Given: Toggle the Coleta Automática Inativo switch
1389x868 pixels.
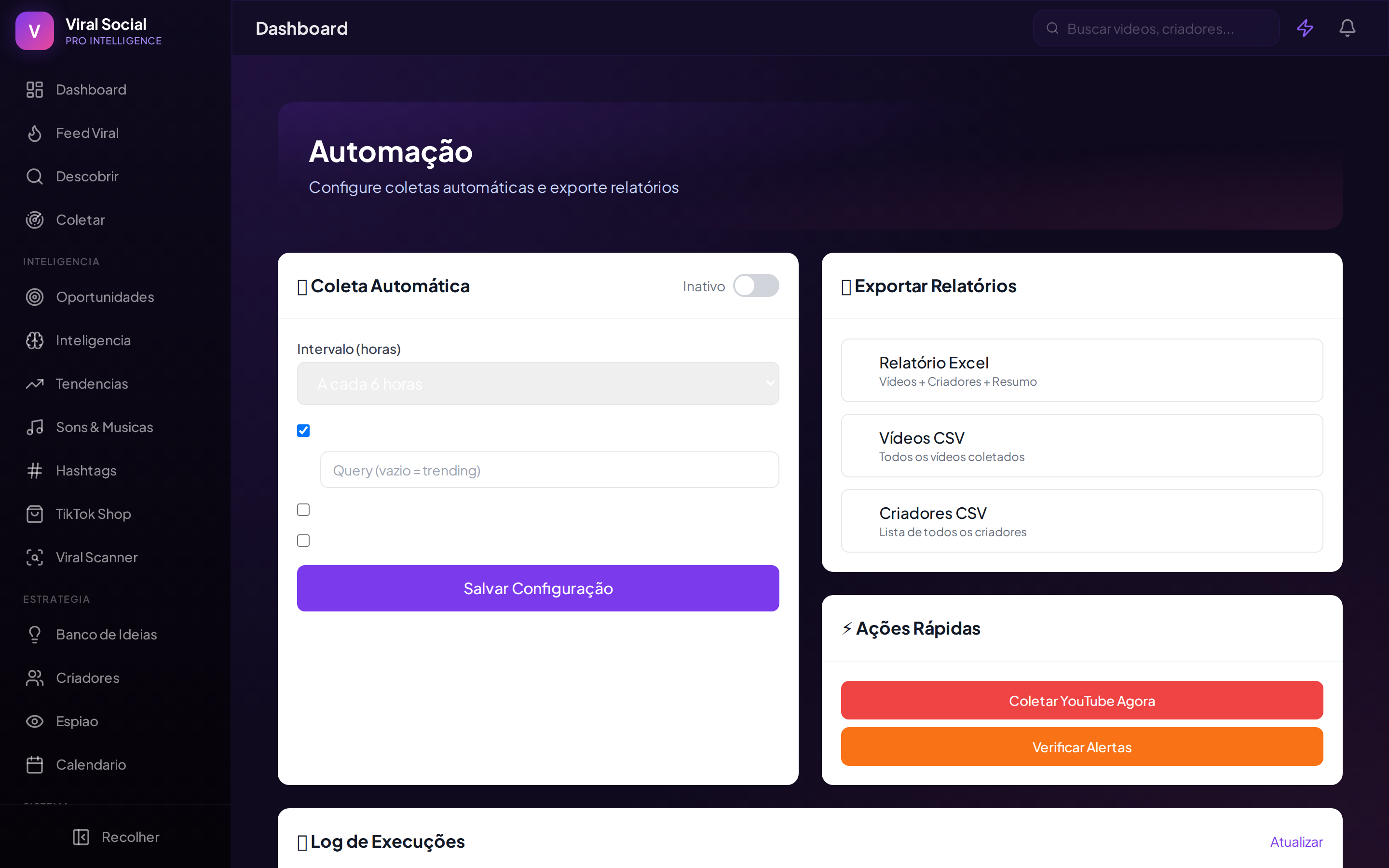Looking at the screenshot, I should [x=755, y=285].
